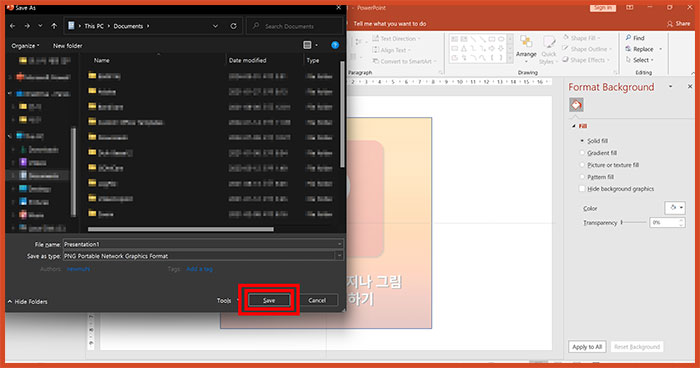Open Quick Styles in the Drawing group

[549, 50]
